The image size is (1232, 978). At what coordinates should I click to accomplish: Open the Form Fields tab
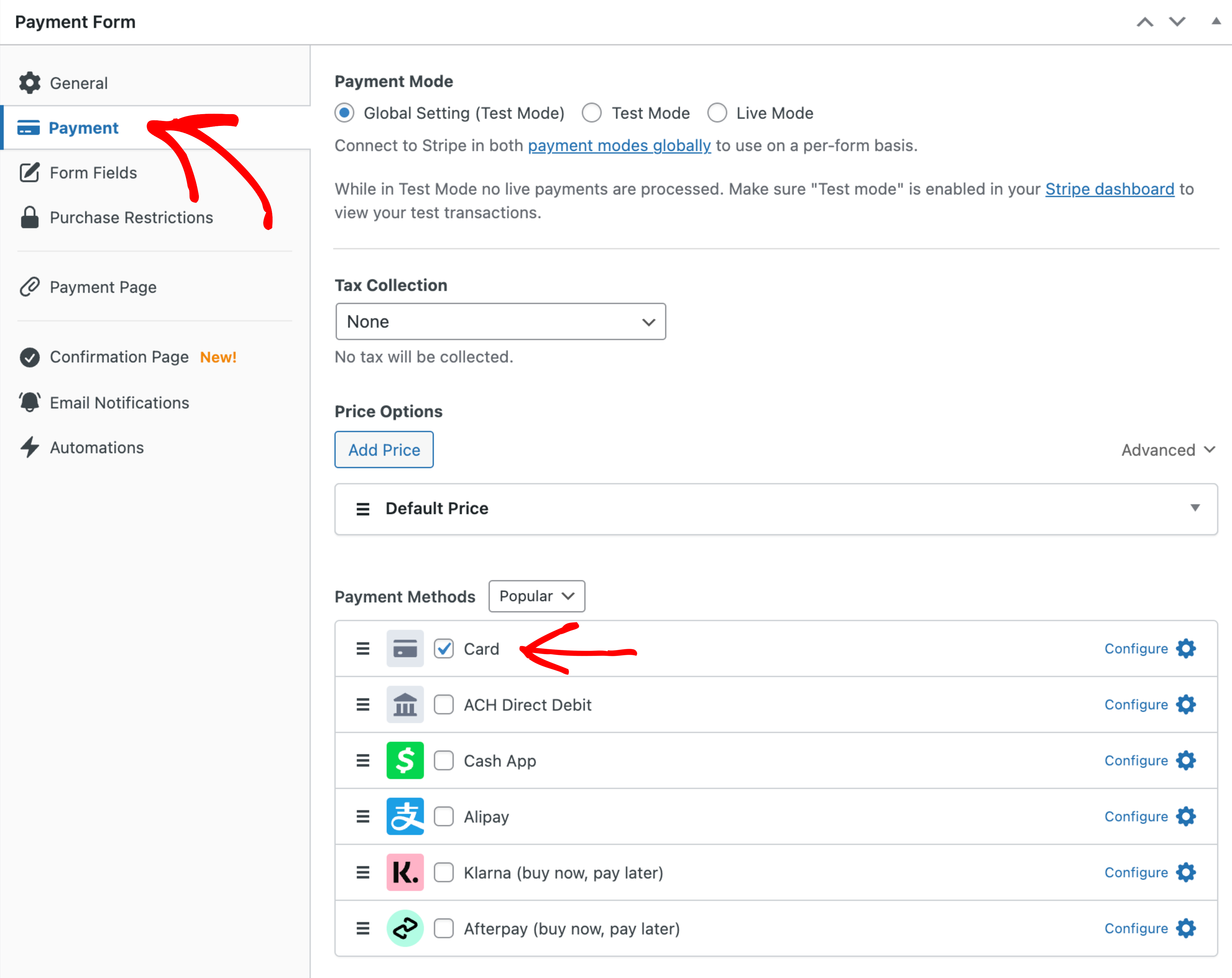click(93, 173)
